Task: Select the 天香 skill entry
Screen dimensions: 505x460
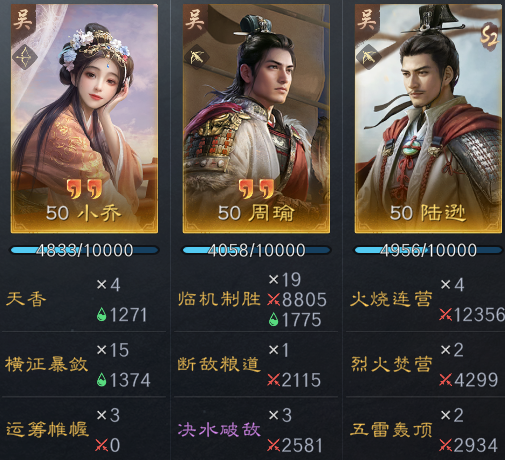Action: pyautogui.click(x=27, y=299)
